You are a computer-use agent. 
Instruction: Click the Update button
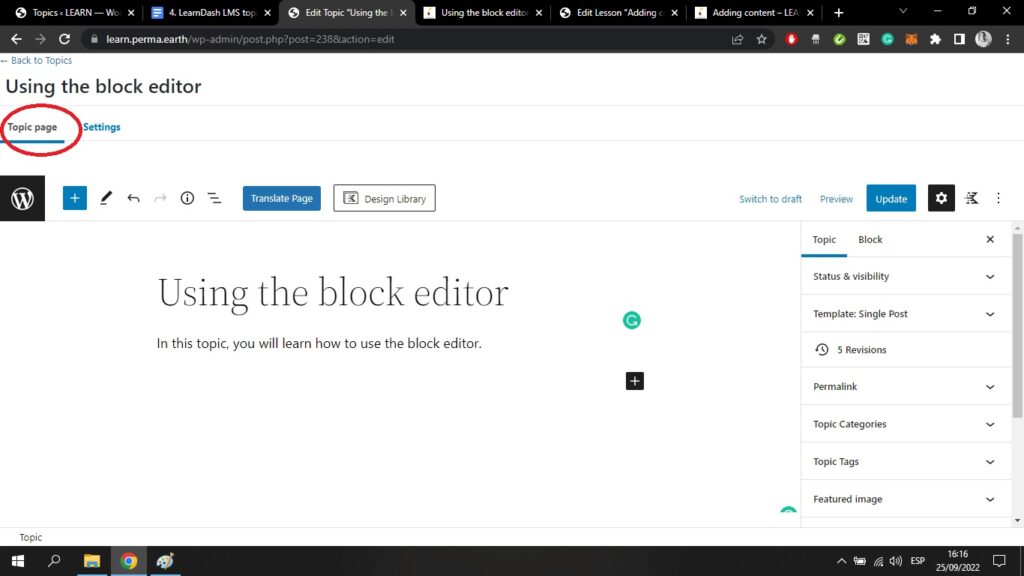point(891,198)
